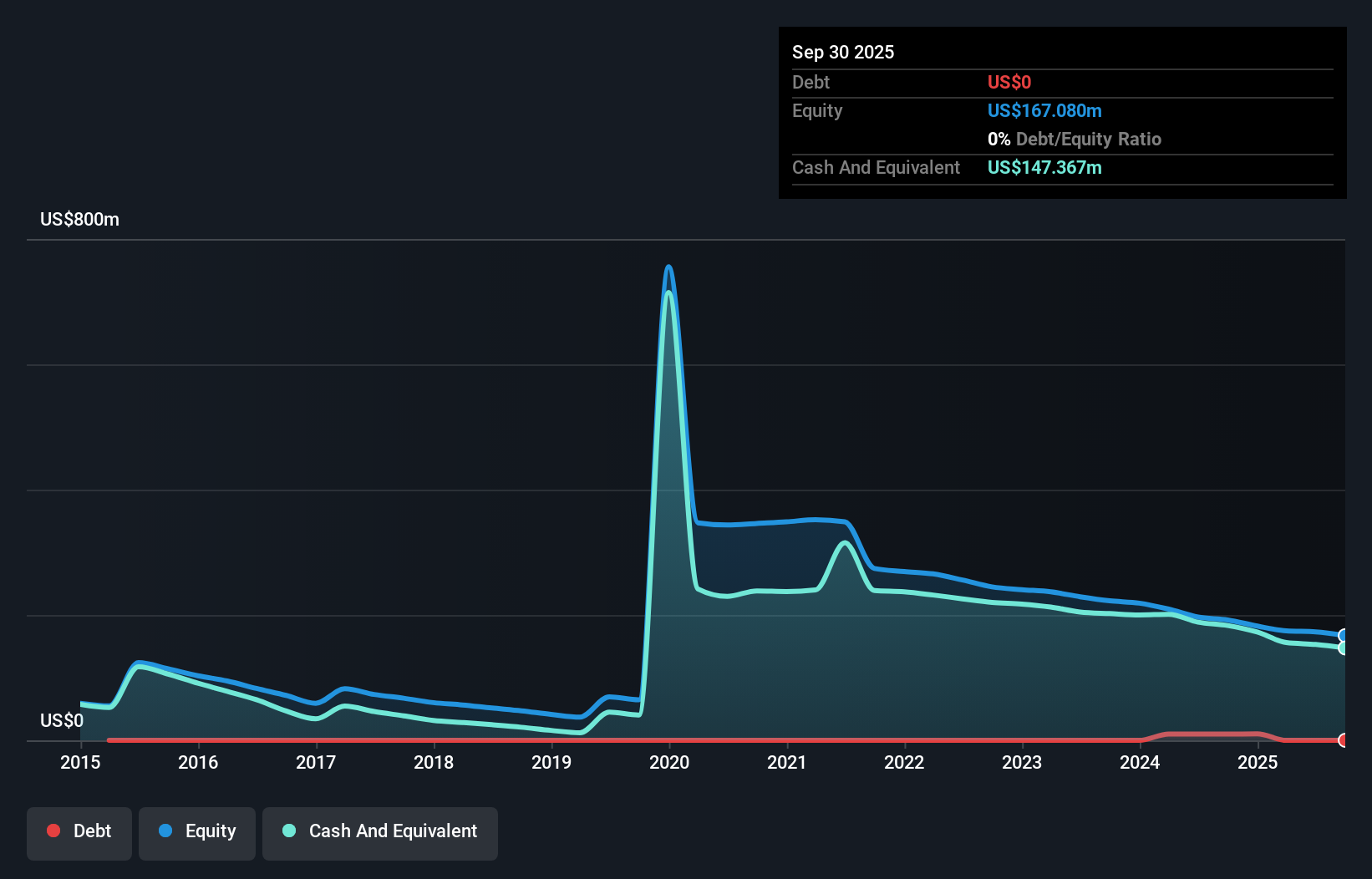Select the blue equity endpoint marker on chart's right edge
The image size is (1372, 879).
1344,634
